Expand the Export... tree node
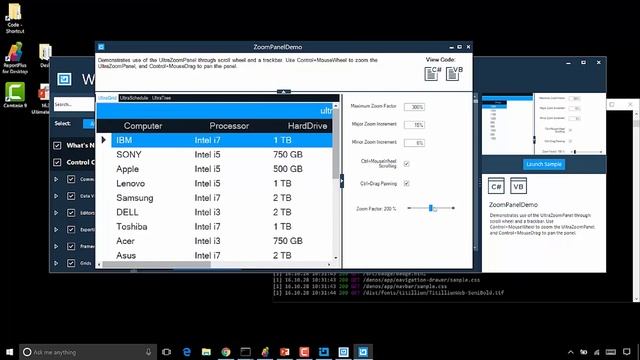 (x=56, y=229)
